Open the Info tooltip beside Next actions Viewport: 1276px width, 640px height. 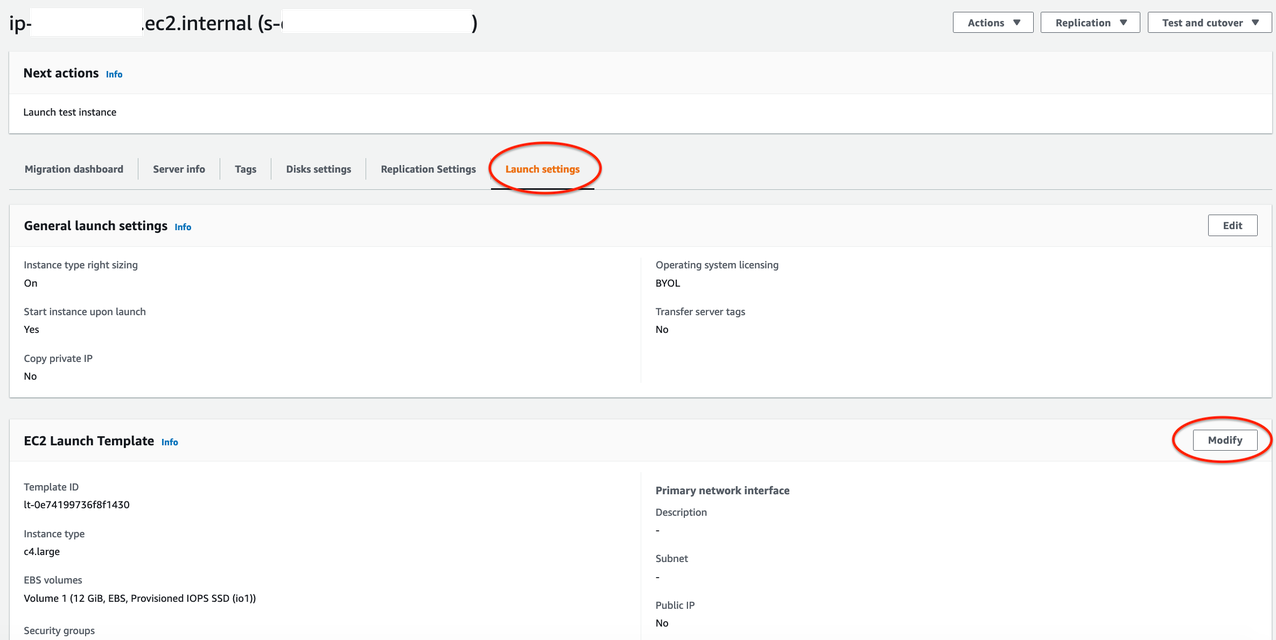[x=113, y=74]
